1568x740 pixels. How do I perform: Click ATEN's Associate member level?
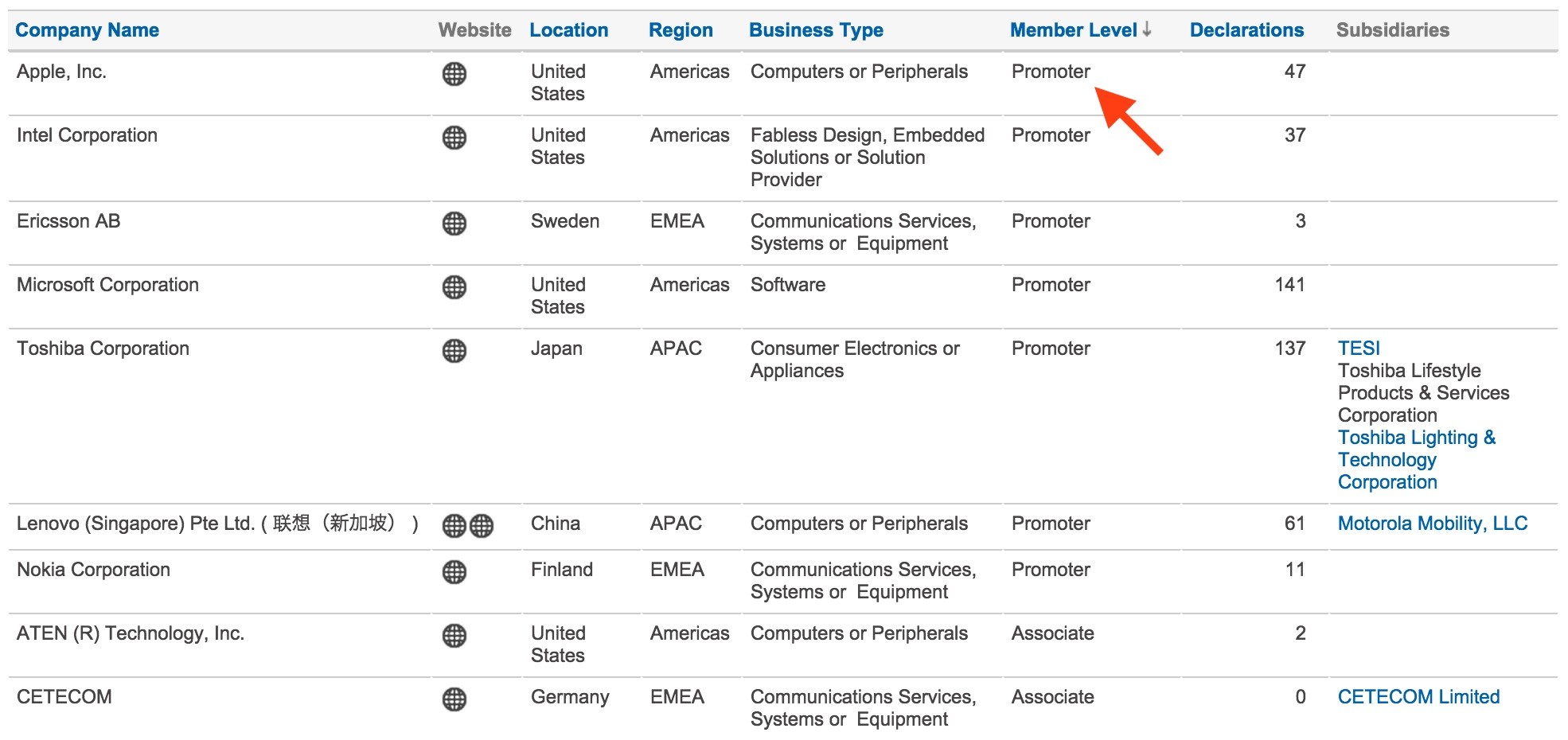coord(1052,633)
